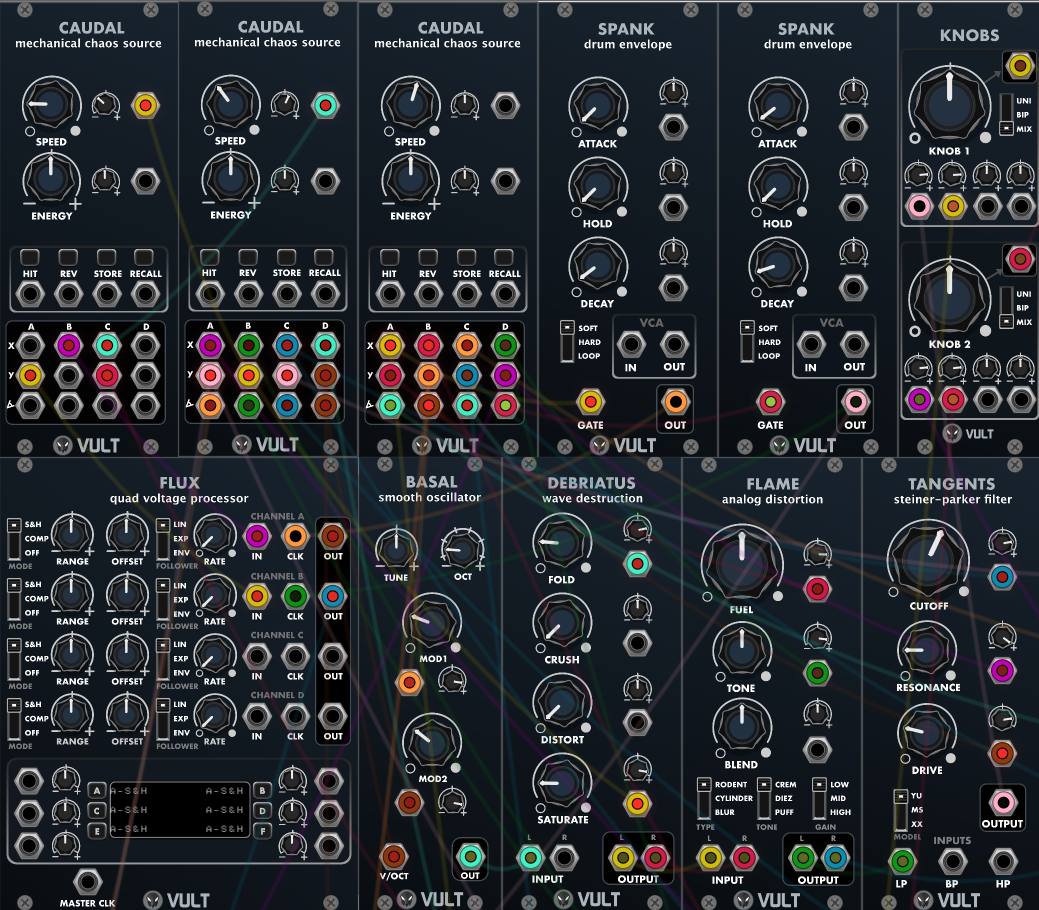Toggle TANGENTS MODEL switch (YU/MS/XX)
This screenshot has width=1039, height=910.
click(x=900, y=810)
